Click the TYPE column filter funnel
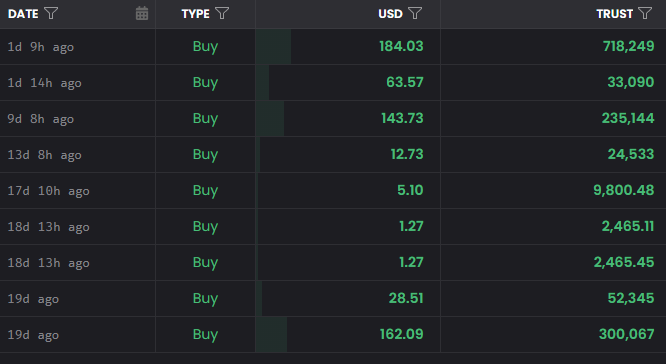This screenshot has height=364, width=666. click(222, 13)
